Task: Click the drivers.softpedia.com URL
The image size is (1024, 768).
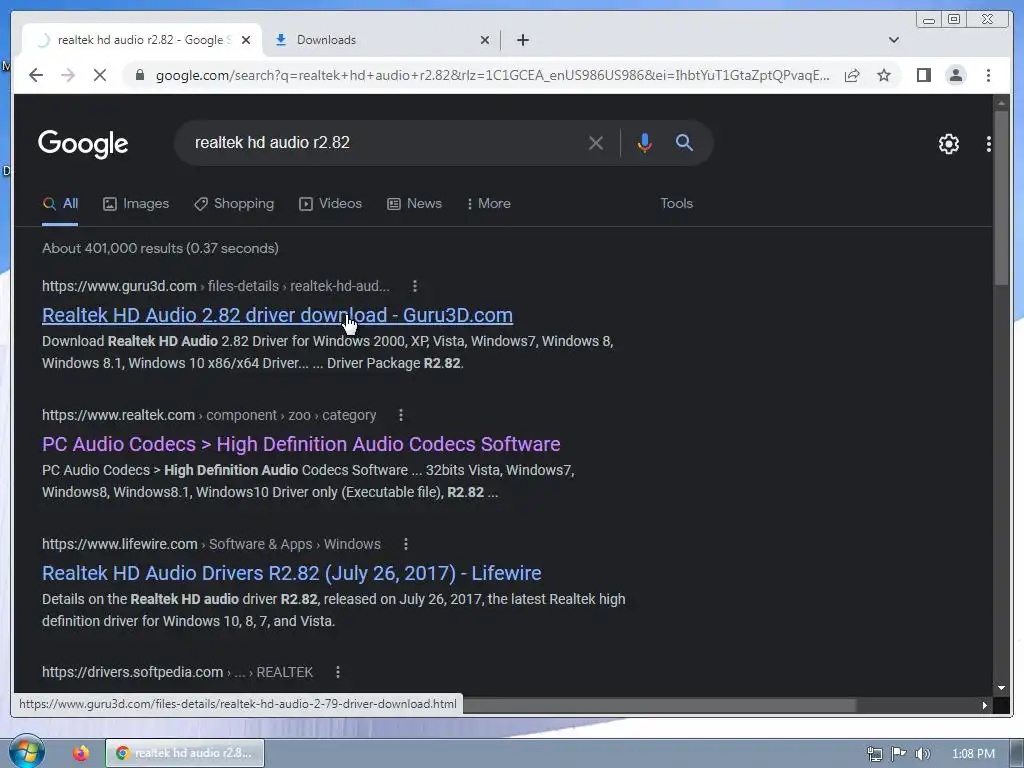Action: pos(178,672)
